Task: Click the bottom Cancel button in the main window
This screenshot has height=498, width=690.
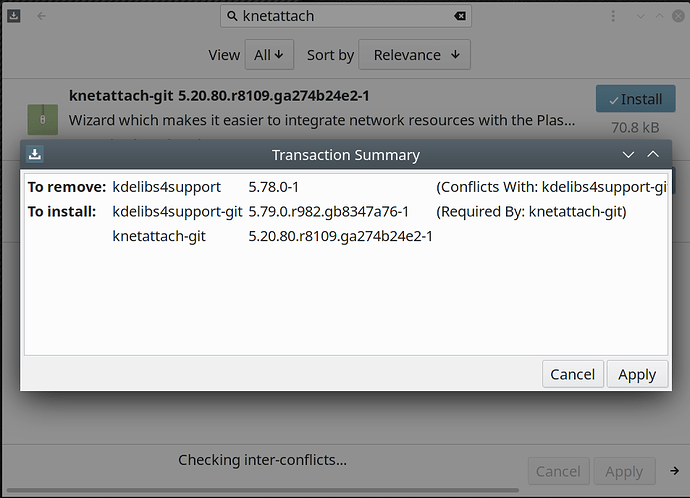Action: [x=558, y=471]
